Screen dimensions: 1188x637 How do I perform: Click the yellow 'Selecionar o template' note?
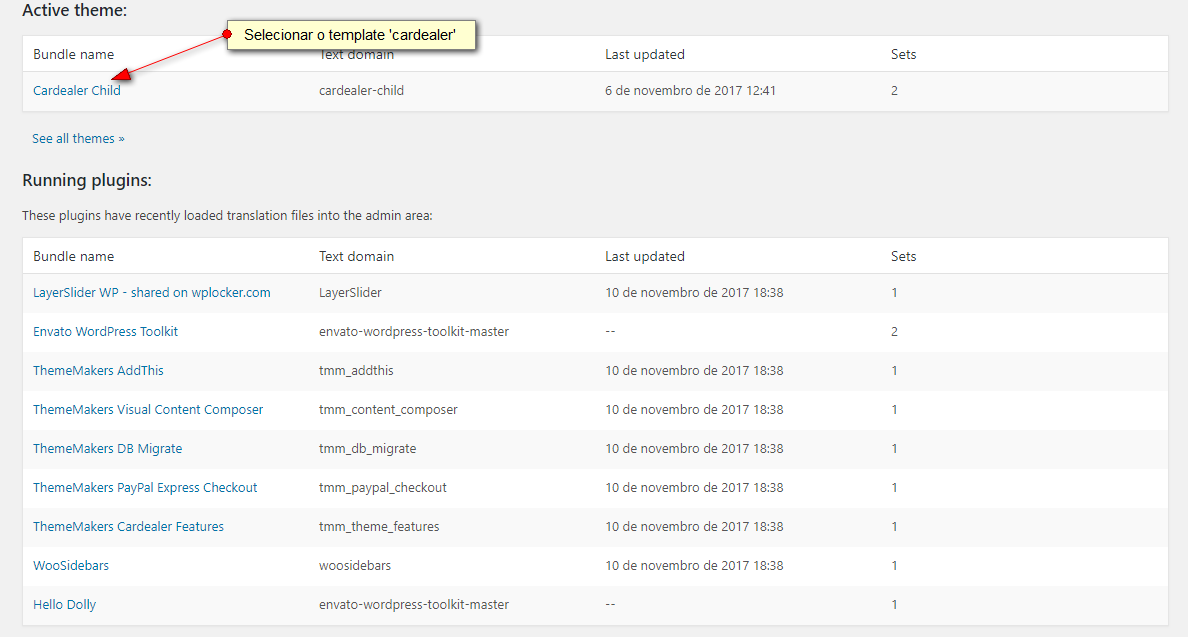click(x=350, y=35)
